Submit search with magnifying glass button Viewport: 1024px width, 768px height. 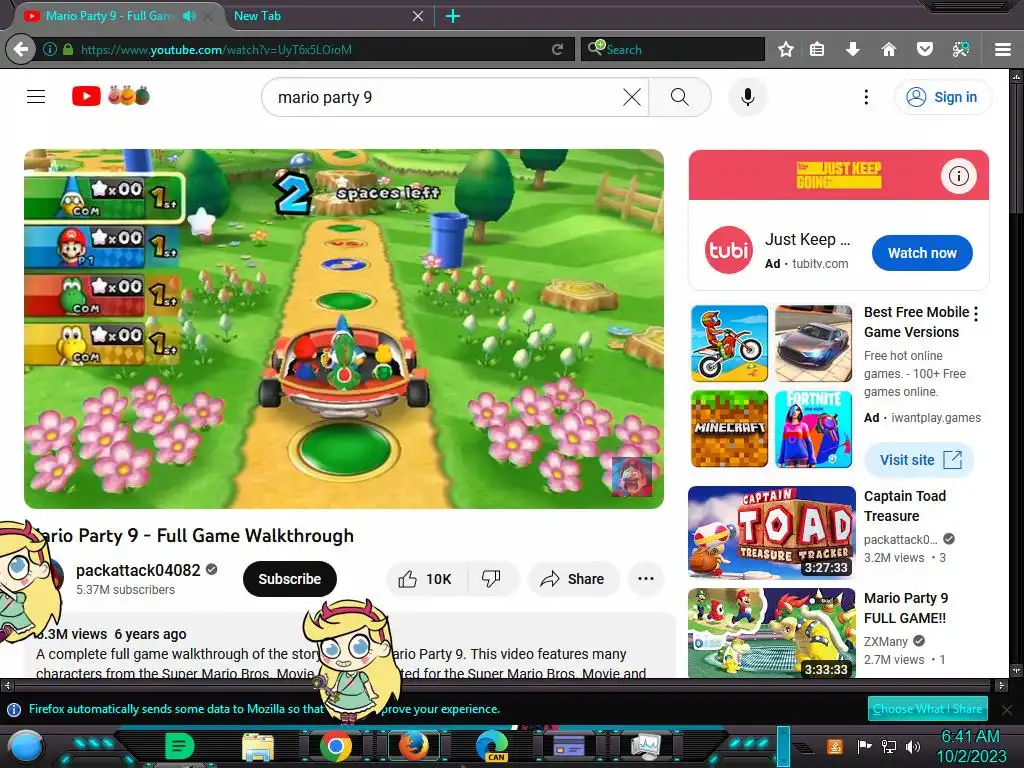680,97
